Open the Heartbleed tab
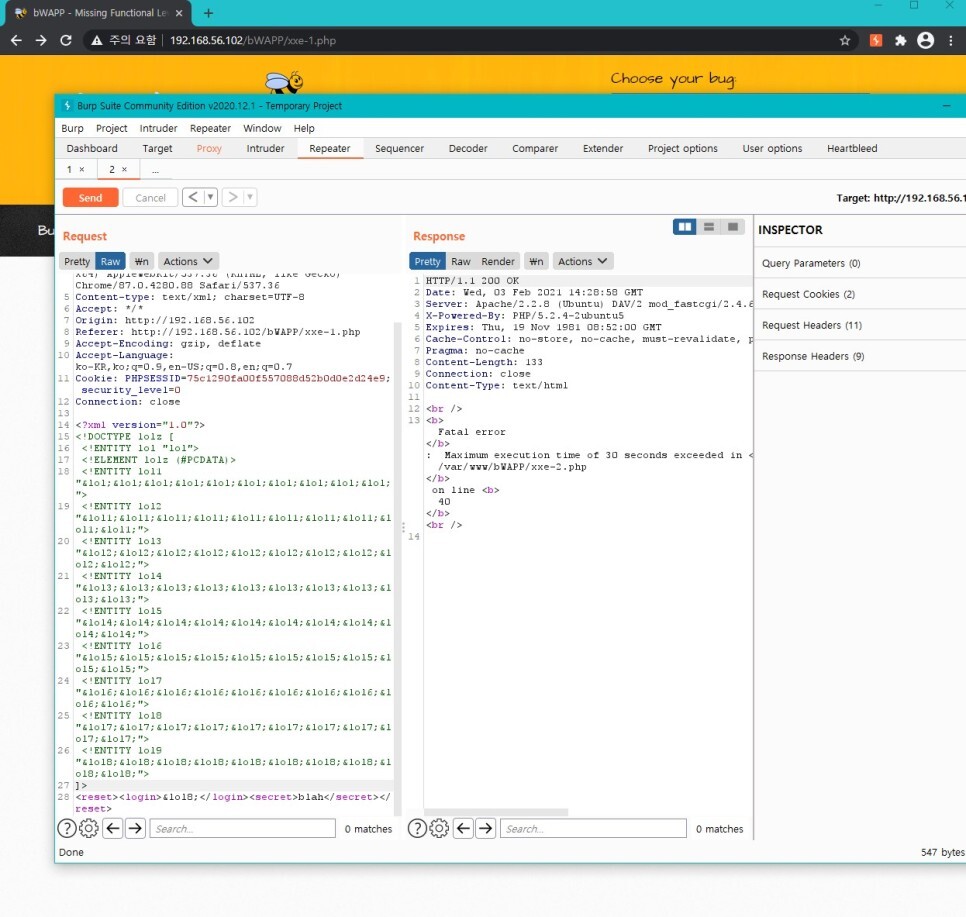The height and width of the screenshot is (917, 966). (852, 149)
